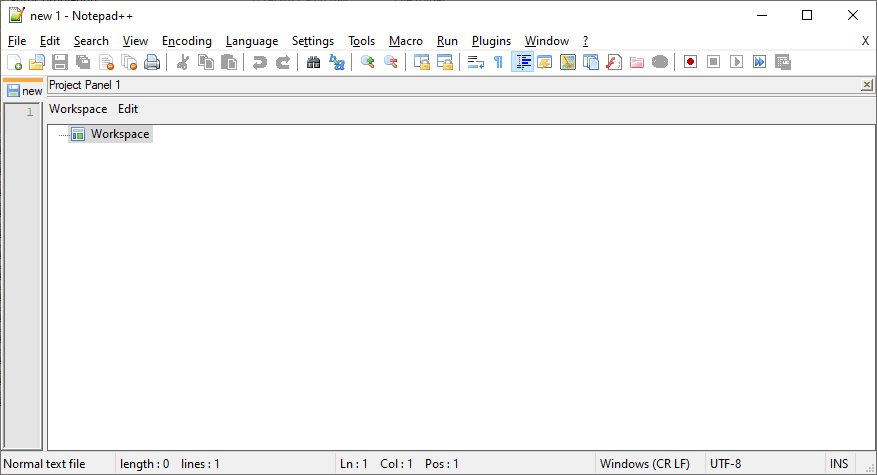Select the 'new' document tab
877x475 pixels.
tap(25, 91)
